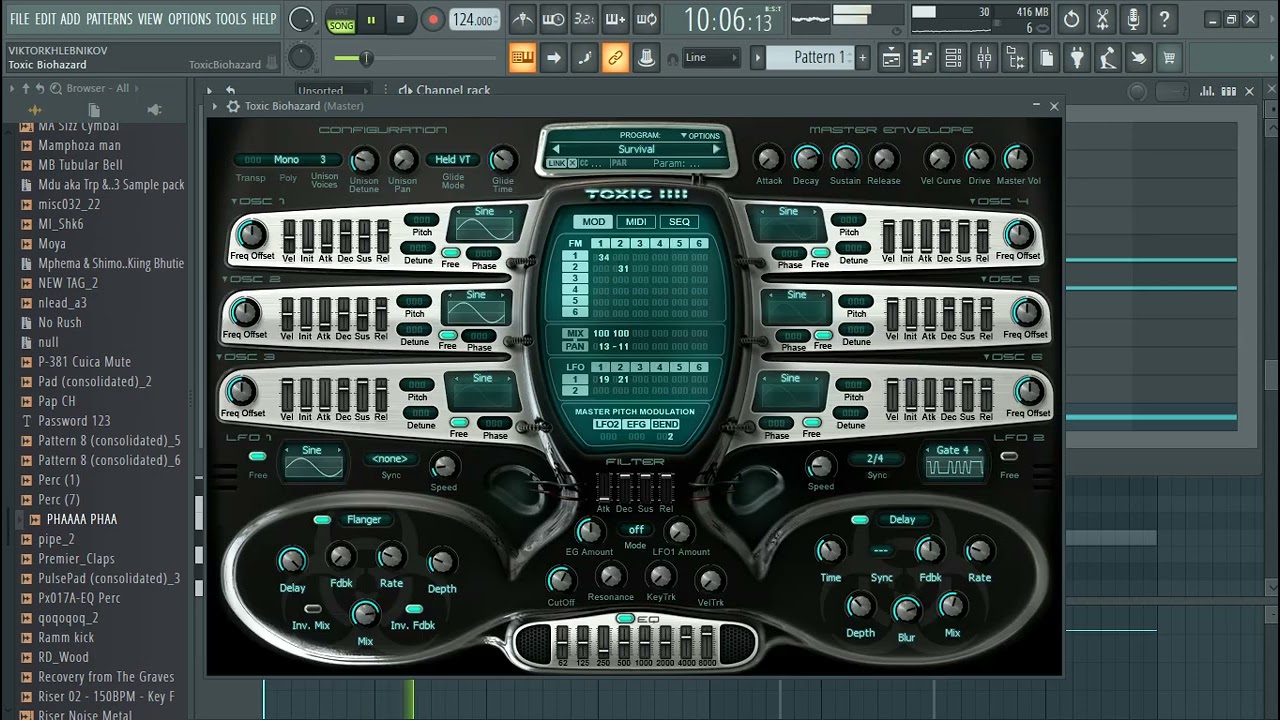The height and width of the screenshot is (720, 1280).
Task: Open the project picker files icon
Action: pyautogui.click(x=1046, y=58)
